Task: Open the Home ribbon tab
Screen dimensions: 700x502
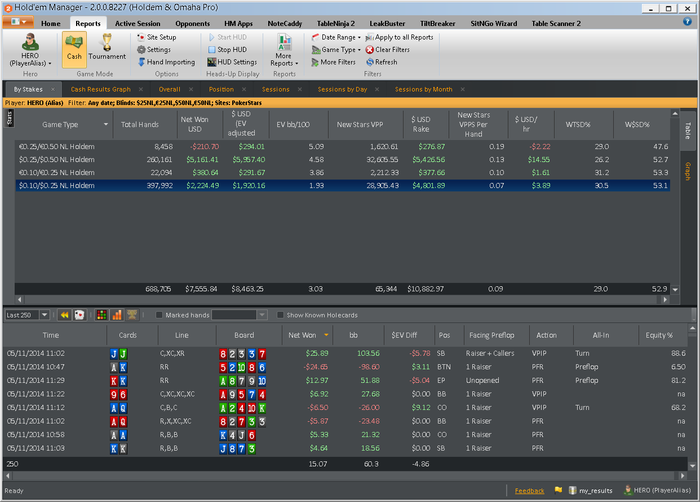Action: pos(51,24)
